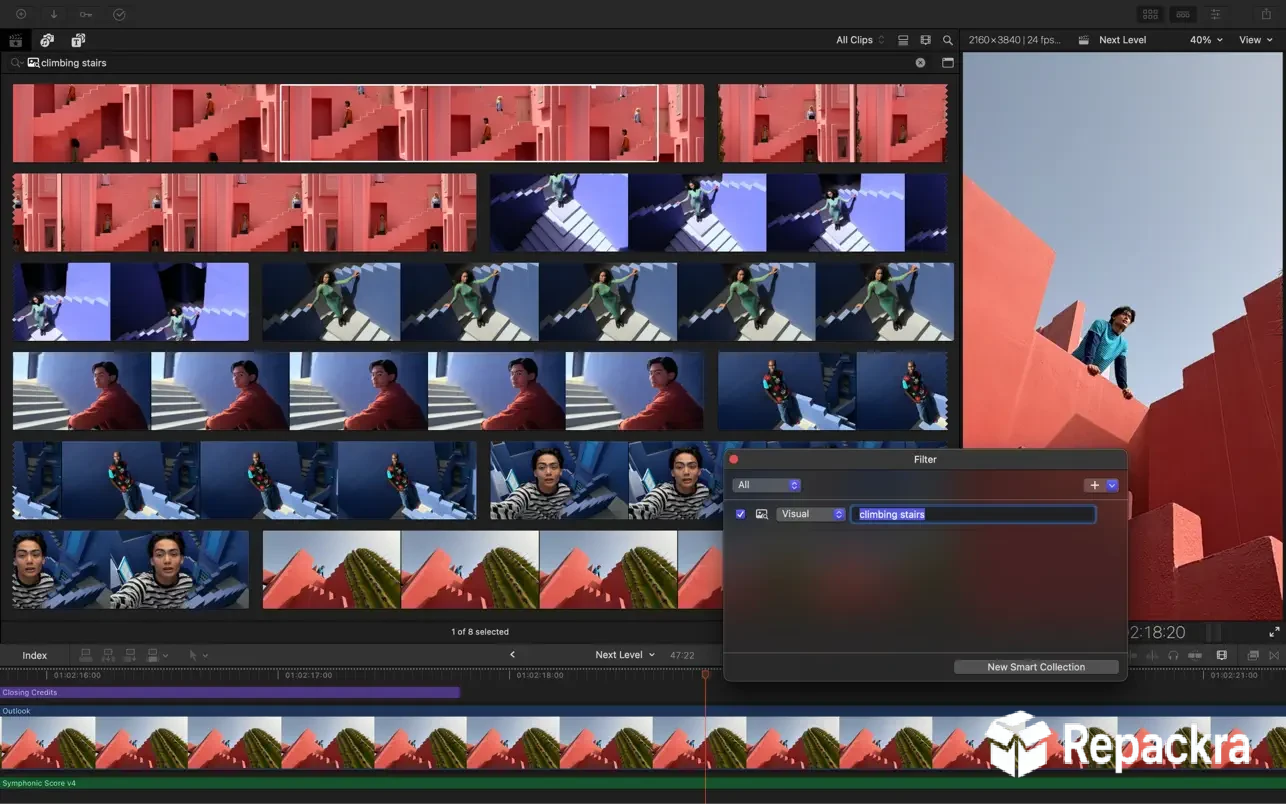Toggle filmstrip view icon in browser

coord(925,40)
